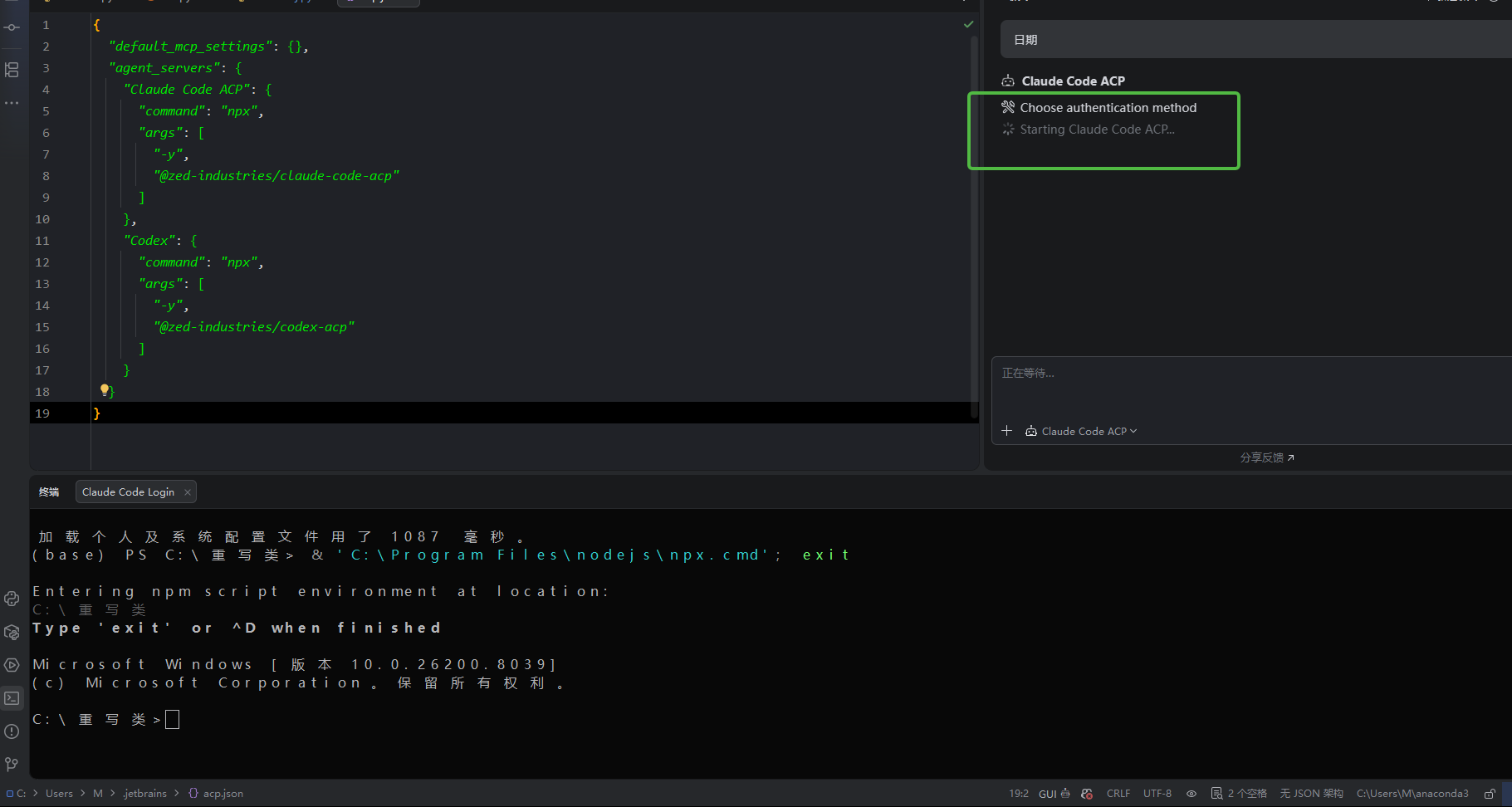Open the Git tool window icon

click(x=12, y=764)
